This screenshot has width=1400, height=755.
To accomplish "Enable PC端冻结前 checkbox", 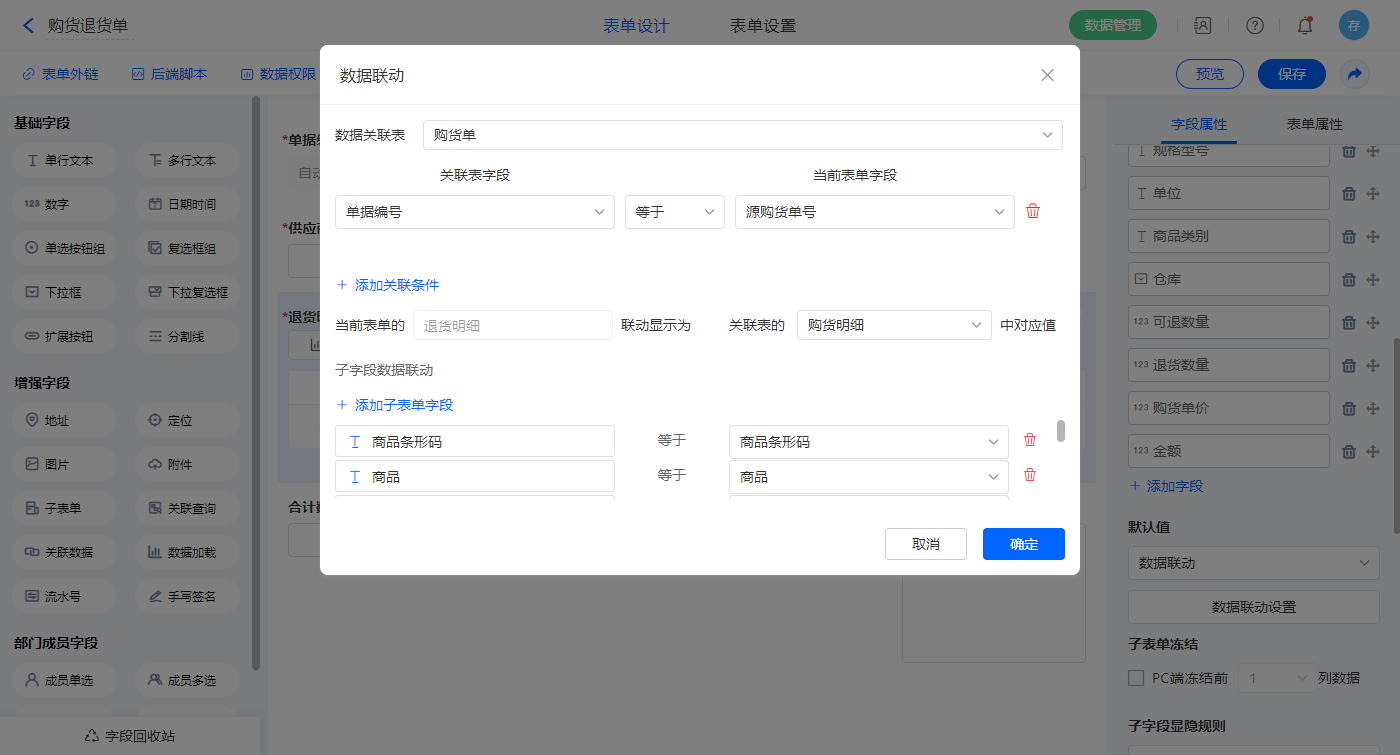I will coord(1136,678).
